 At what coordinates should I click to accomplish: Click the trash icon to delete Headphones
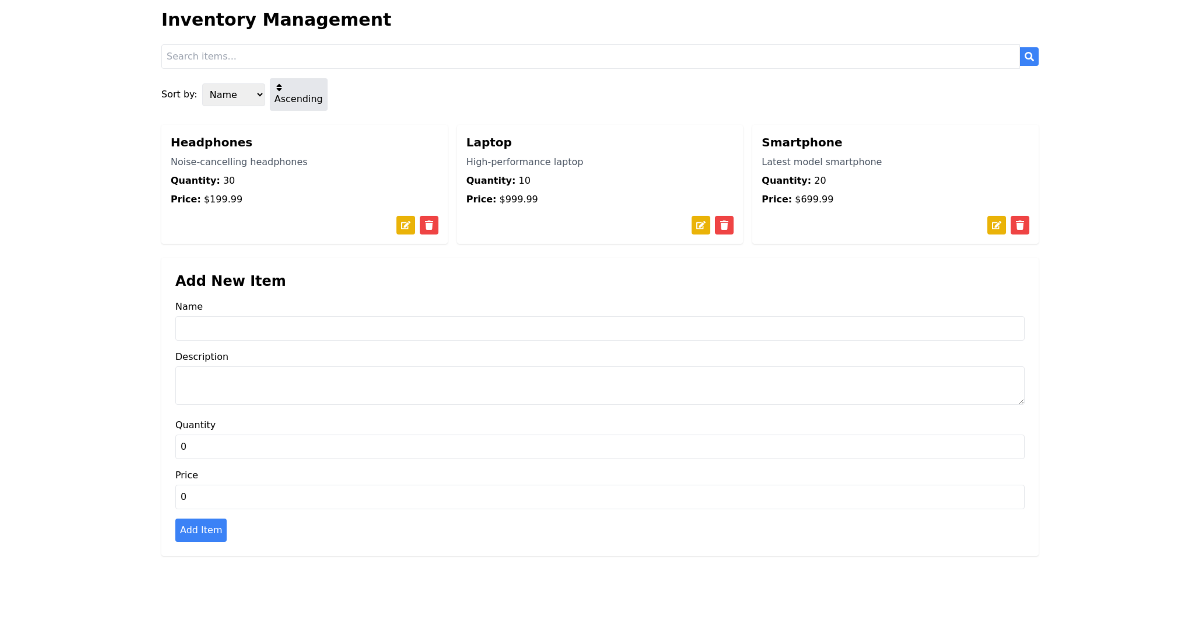tap(429, 225)
